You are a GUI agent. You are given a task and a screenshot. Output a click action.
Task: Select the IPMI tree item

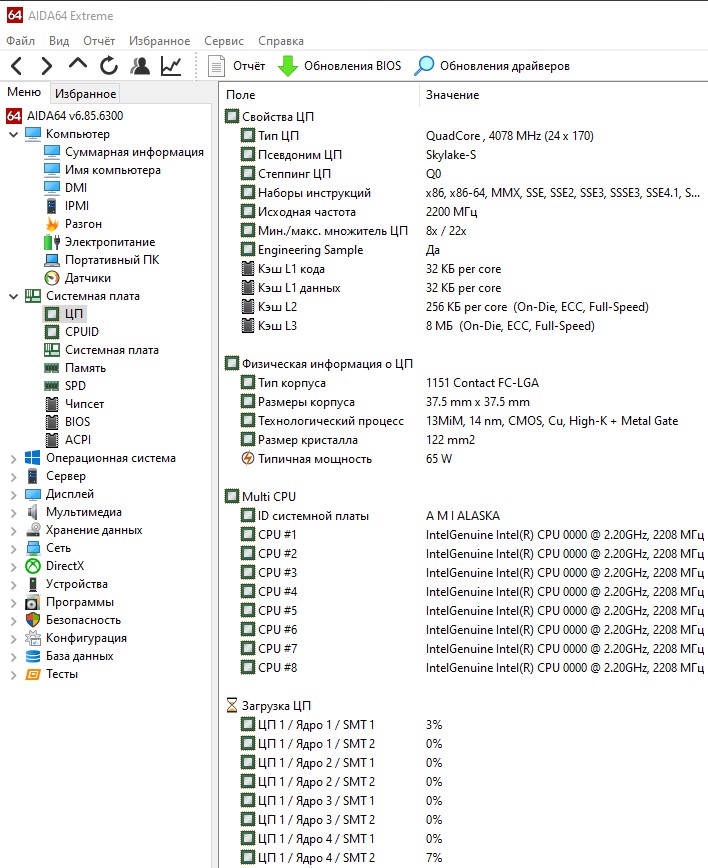click(x=66, y=206)
